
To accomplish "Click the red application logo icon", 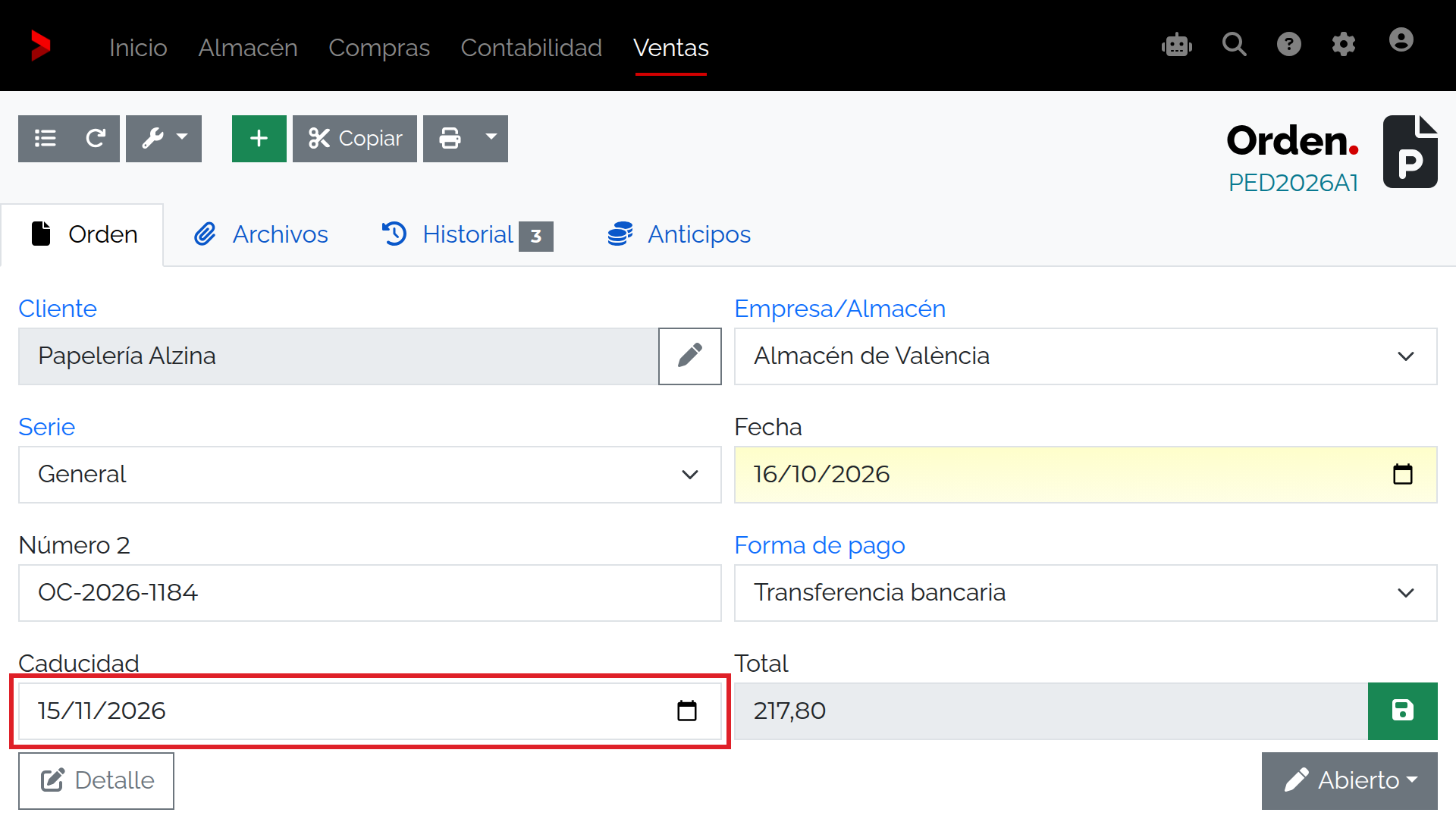I will point(41,45).
